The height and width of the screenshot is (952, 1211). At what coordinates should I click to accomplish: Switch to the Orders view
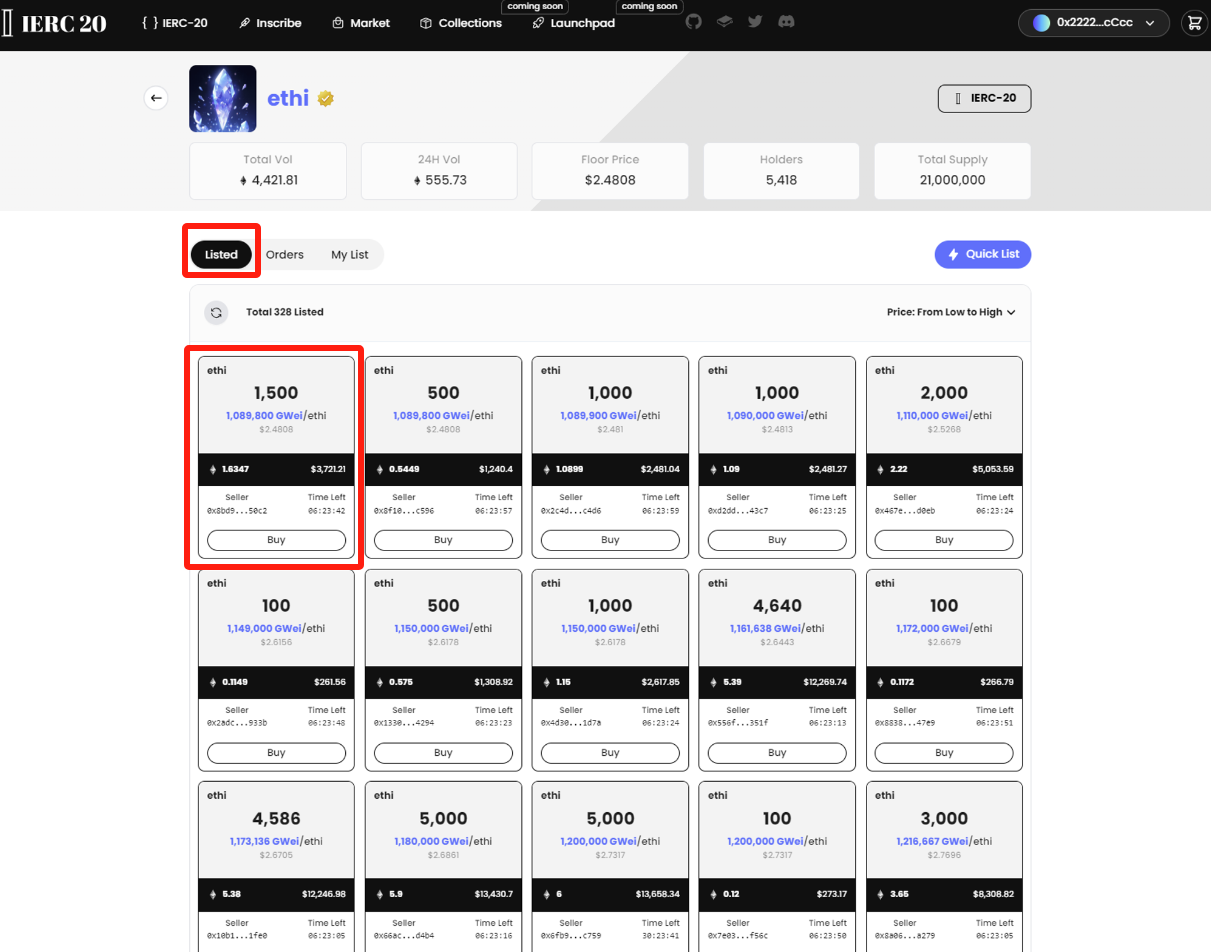(285, 255)
